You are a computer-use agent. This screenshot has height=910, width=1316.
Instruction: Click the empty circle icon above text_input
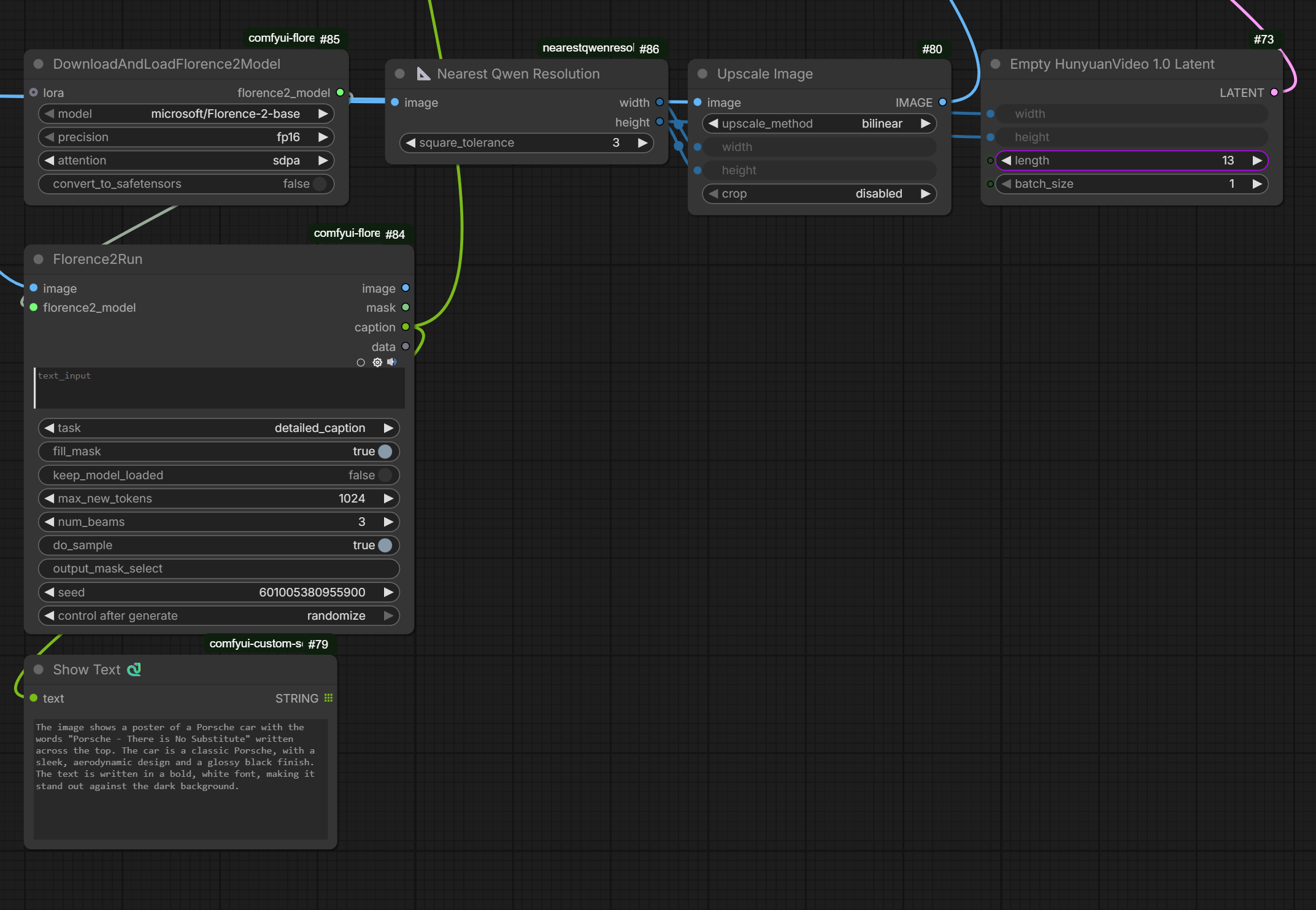(361, 363)
